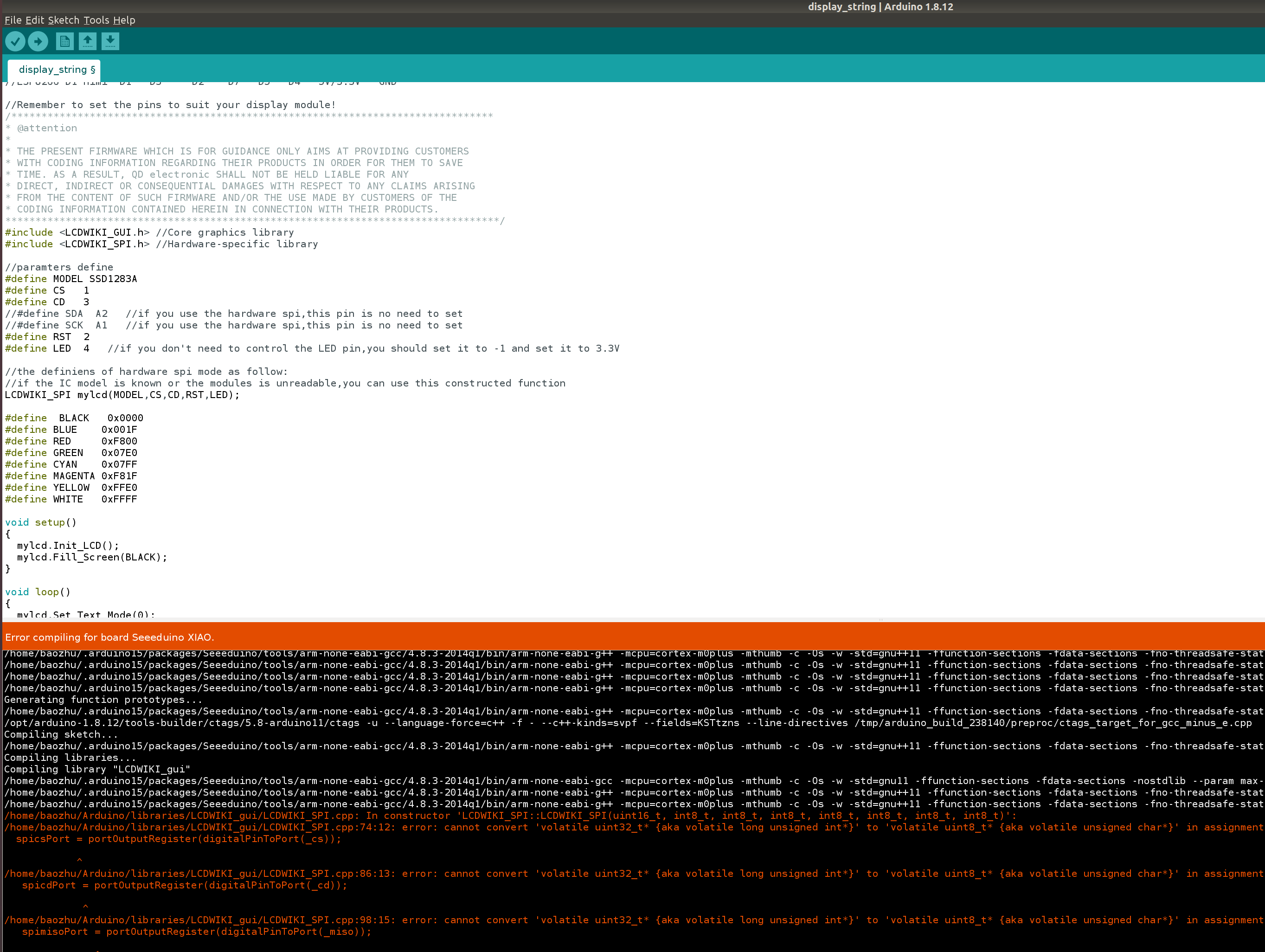
Task: Click the '//if the IC model is known' comment
Action: (285, 383)
